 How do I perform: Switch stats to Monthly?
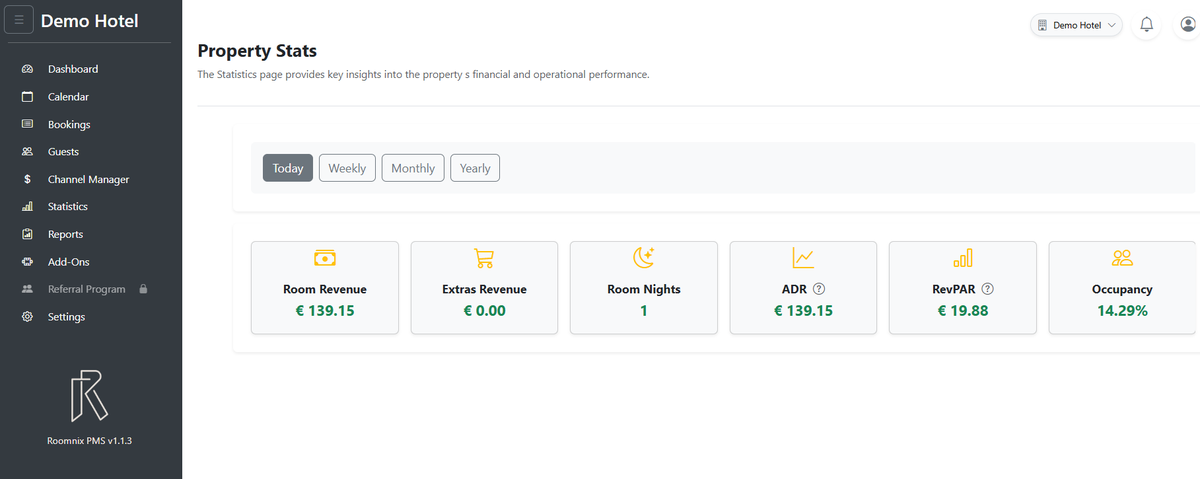(x=413, y=168)
